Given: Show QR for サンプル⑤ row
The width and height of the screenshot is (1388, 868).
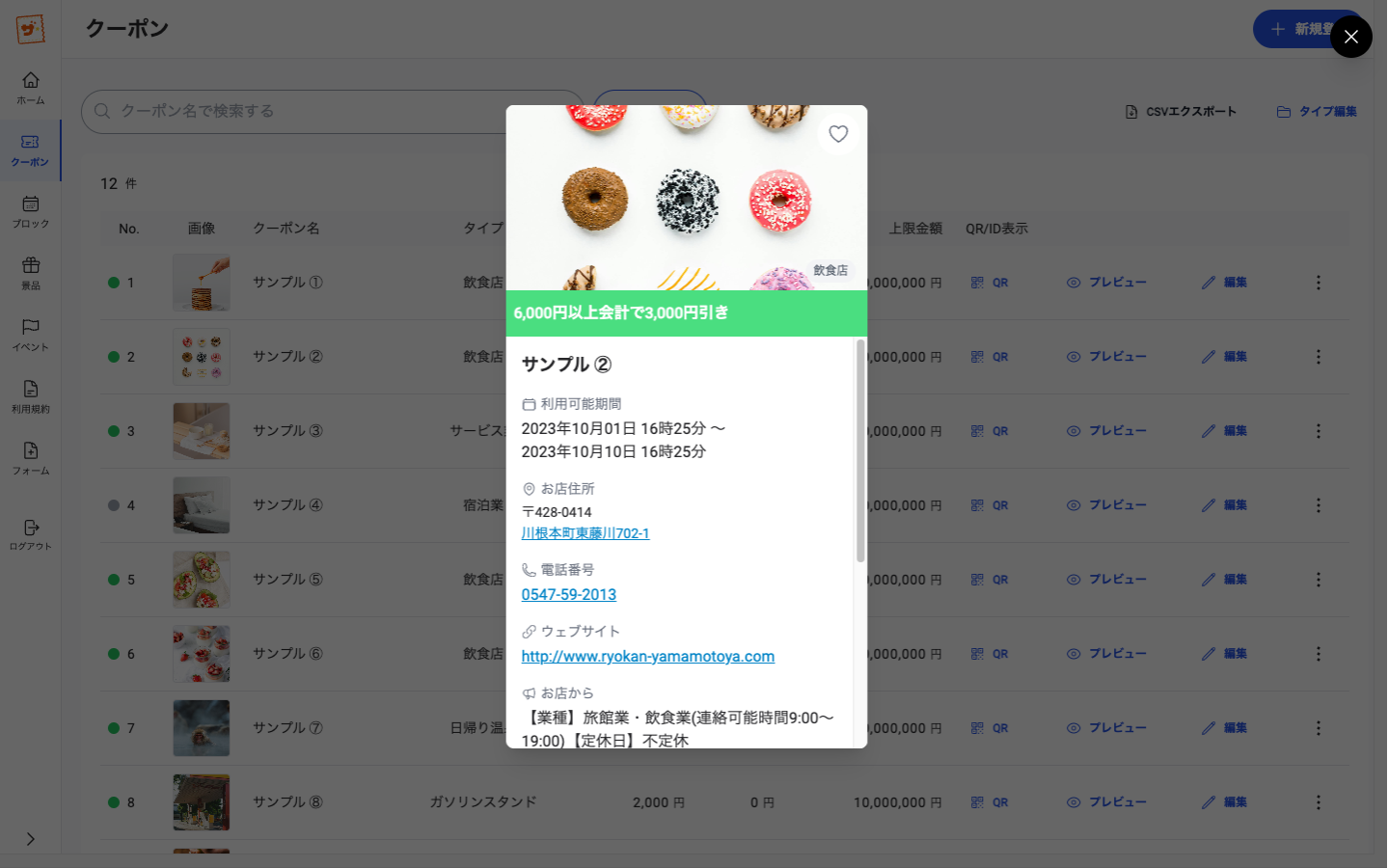Looking at the screenshot, I should (990, 580).
